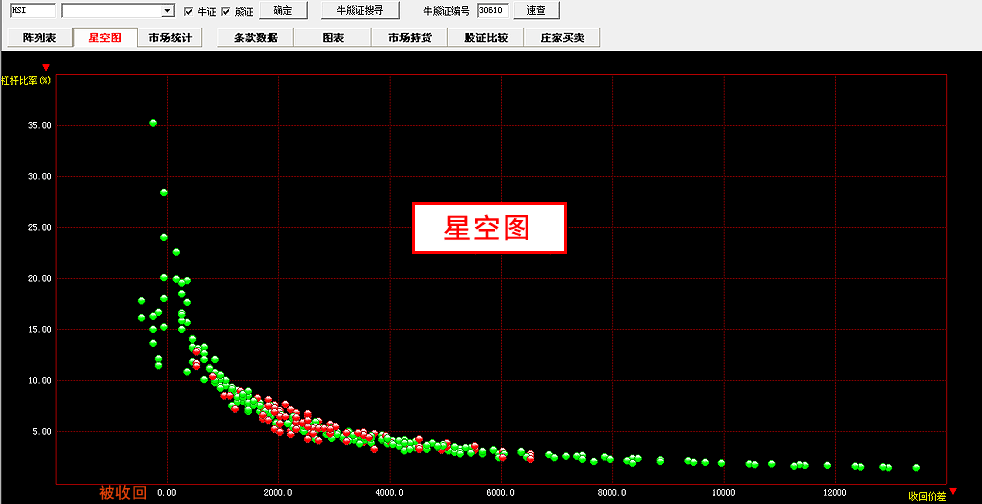
Task: Click the HSI code input field
Action: pyautogui.click(x=32, y=11)
